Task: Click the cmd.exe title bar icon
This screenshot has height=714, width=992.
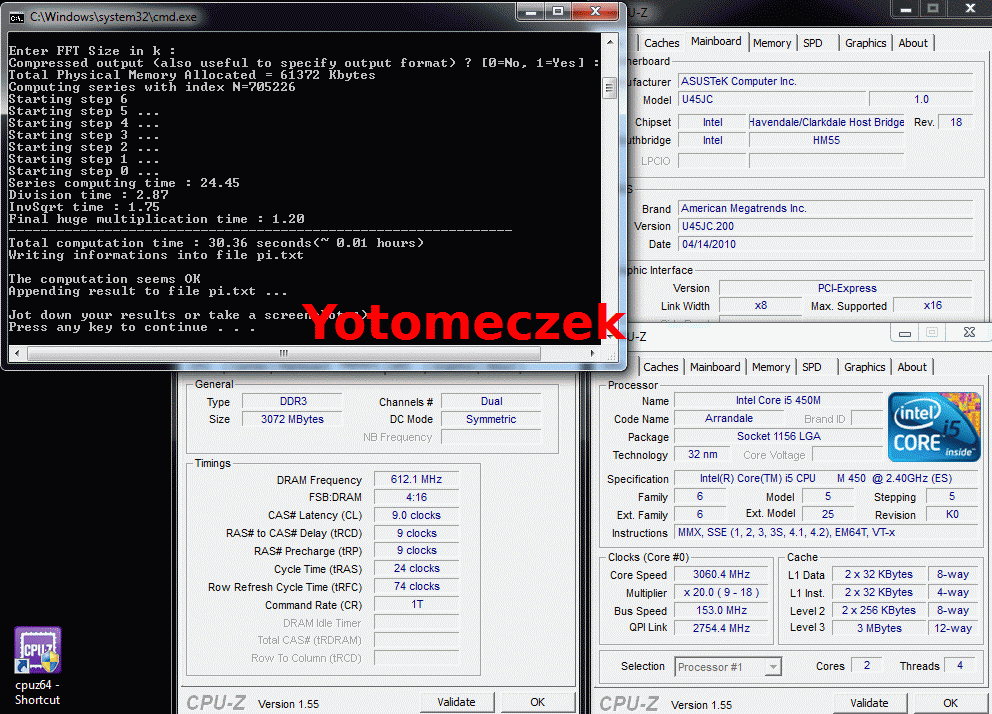Action: 17,17
